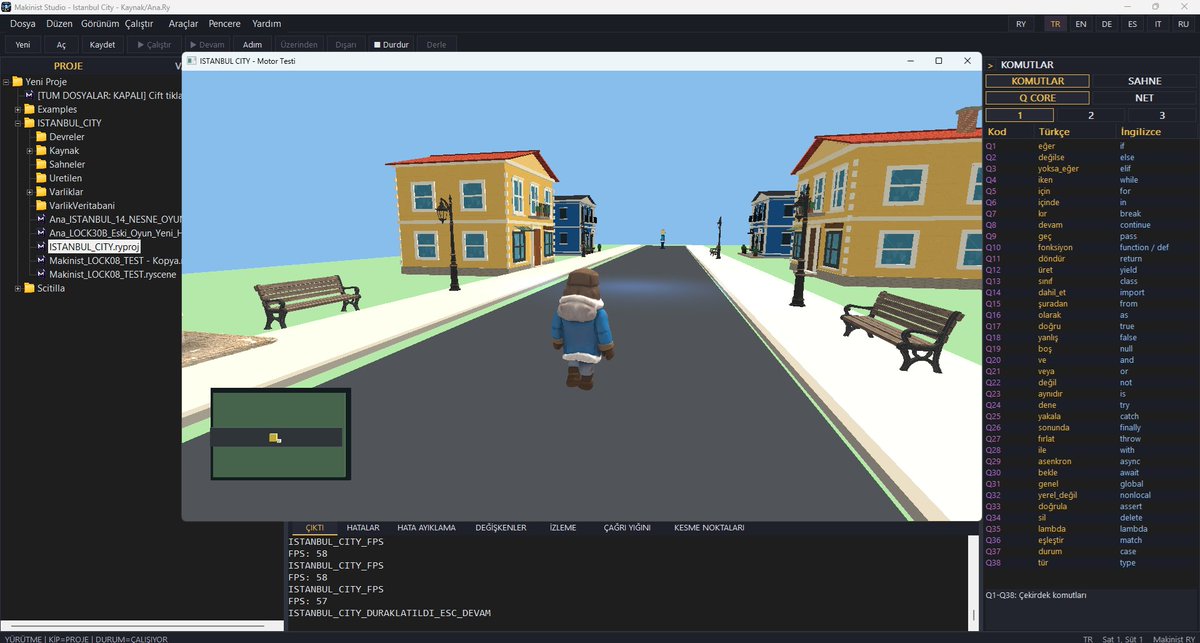Click the VarlikVeritabani folder icon
The width and height of the screenshot is (1200, 643).
click(41, 205)
